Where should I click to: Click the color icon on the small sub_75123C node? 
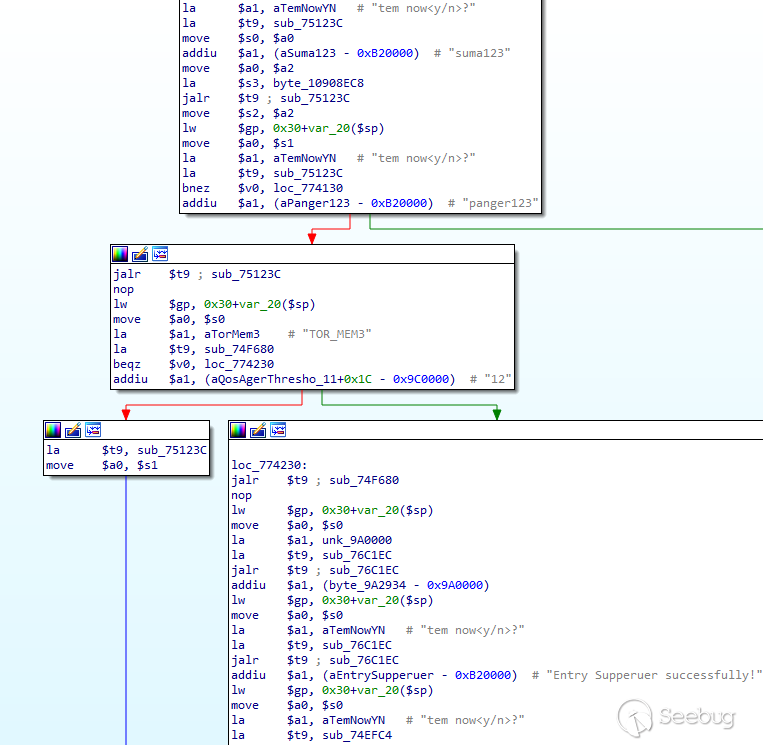(x=53, y=430)
